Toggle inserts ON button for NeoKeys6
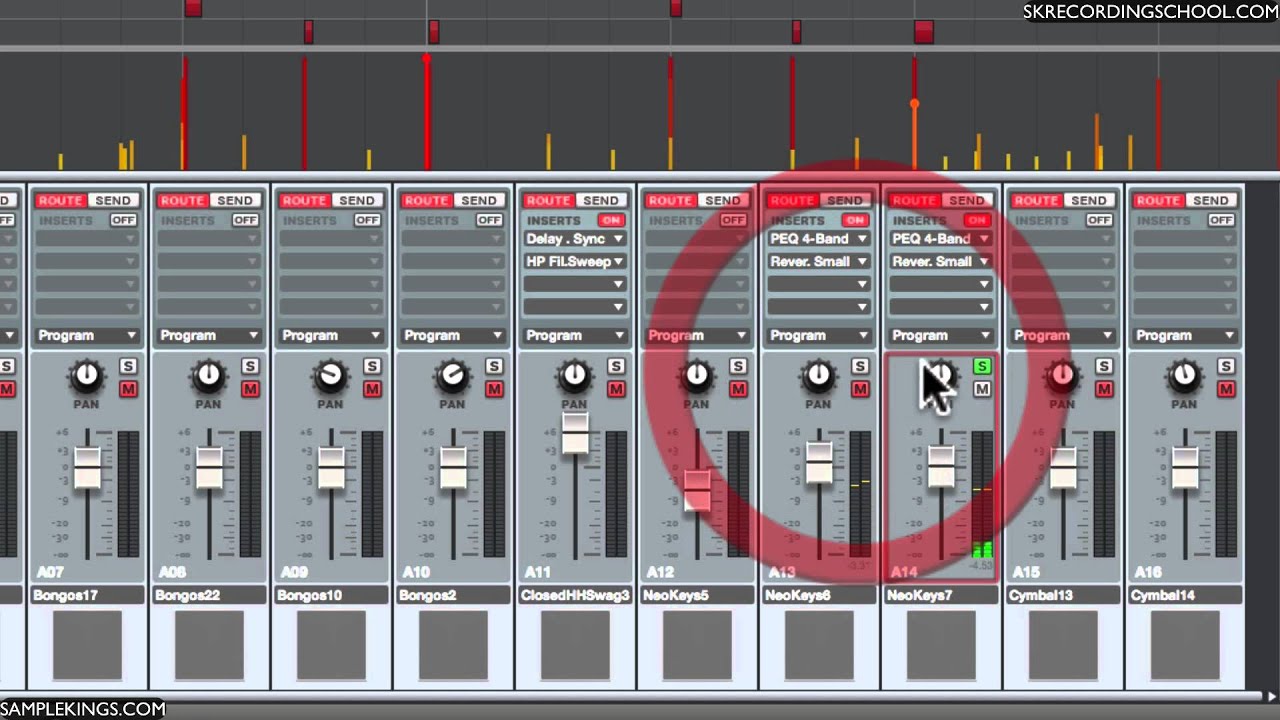1280x720 pixels. coord(855,220)
